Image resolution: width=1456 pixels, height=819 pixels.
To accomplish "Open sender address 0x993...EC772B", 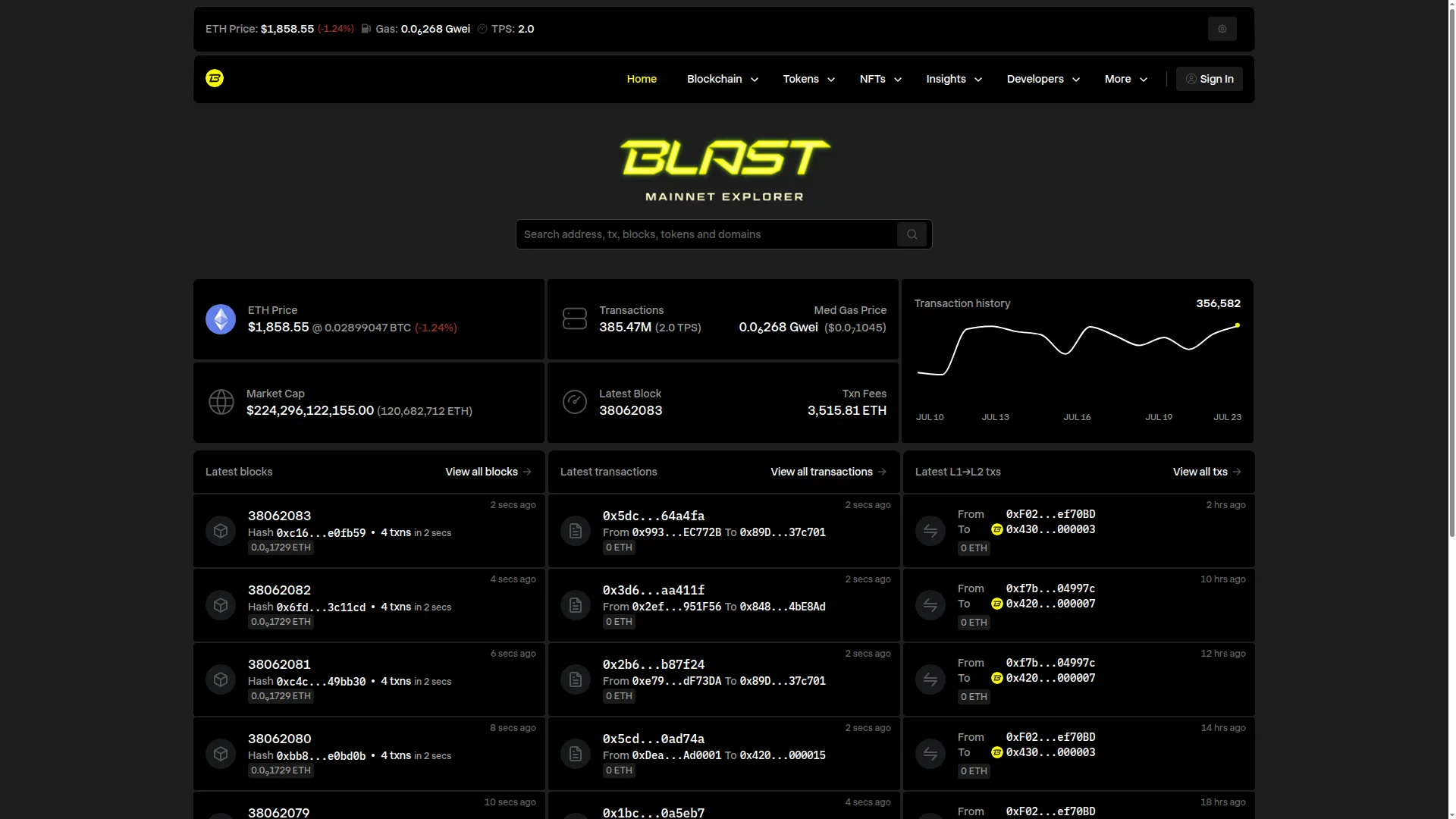I will (x=676, y=532).
